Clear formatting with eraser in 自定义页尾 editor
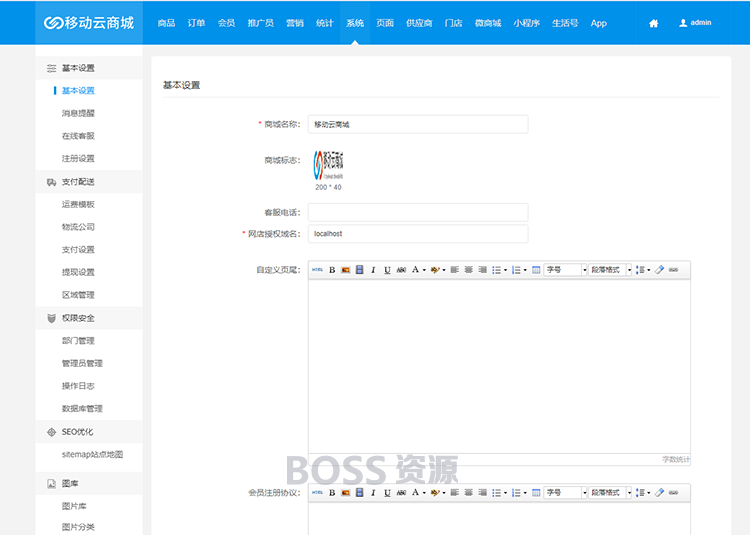750x535 pixels. point(660,270)
